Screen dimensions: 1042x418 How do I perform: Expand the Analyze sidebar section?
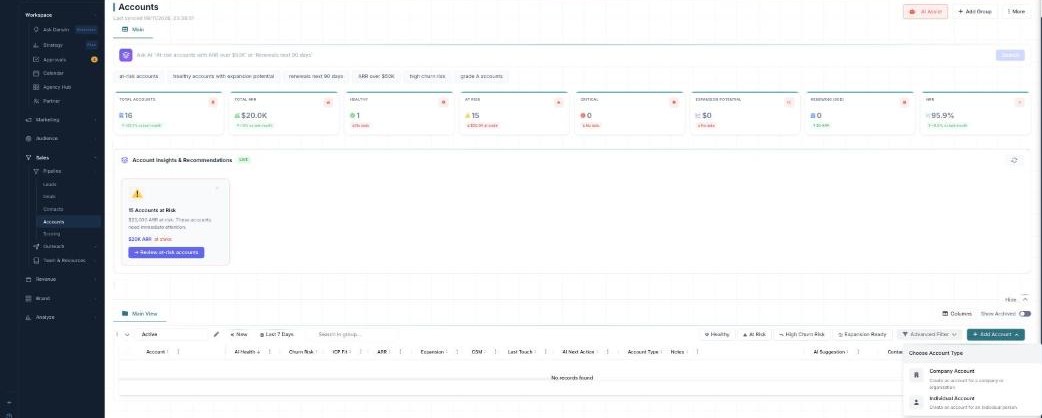(61, 318)
